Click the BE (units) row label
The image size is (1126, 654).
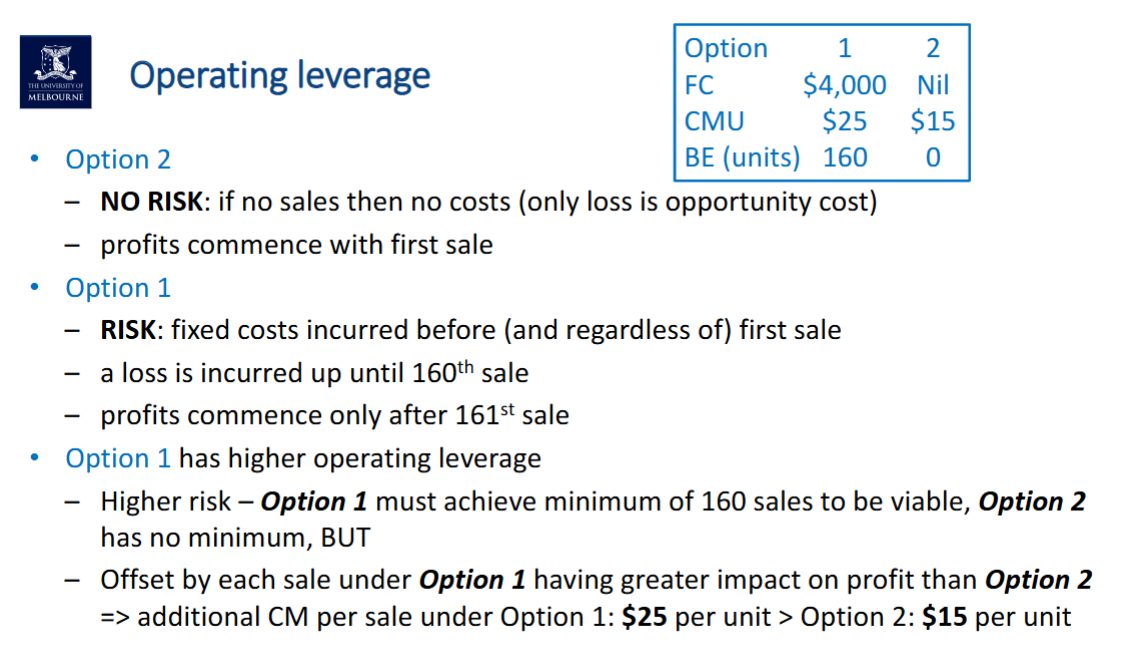point(742,157)
